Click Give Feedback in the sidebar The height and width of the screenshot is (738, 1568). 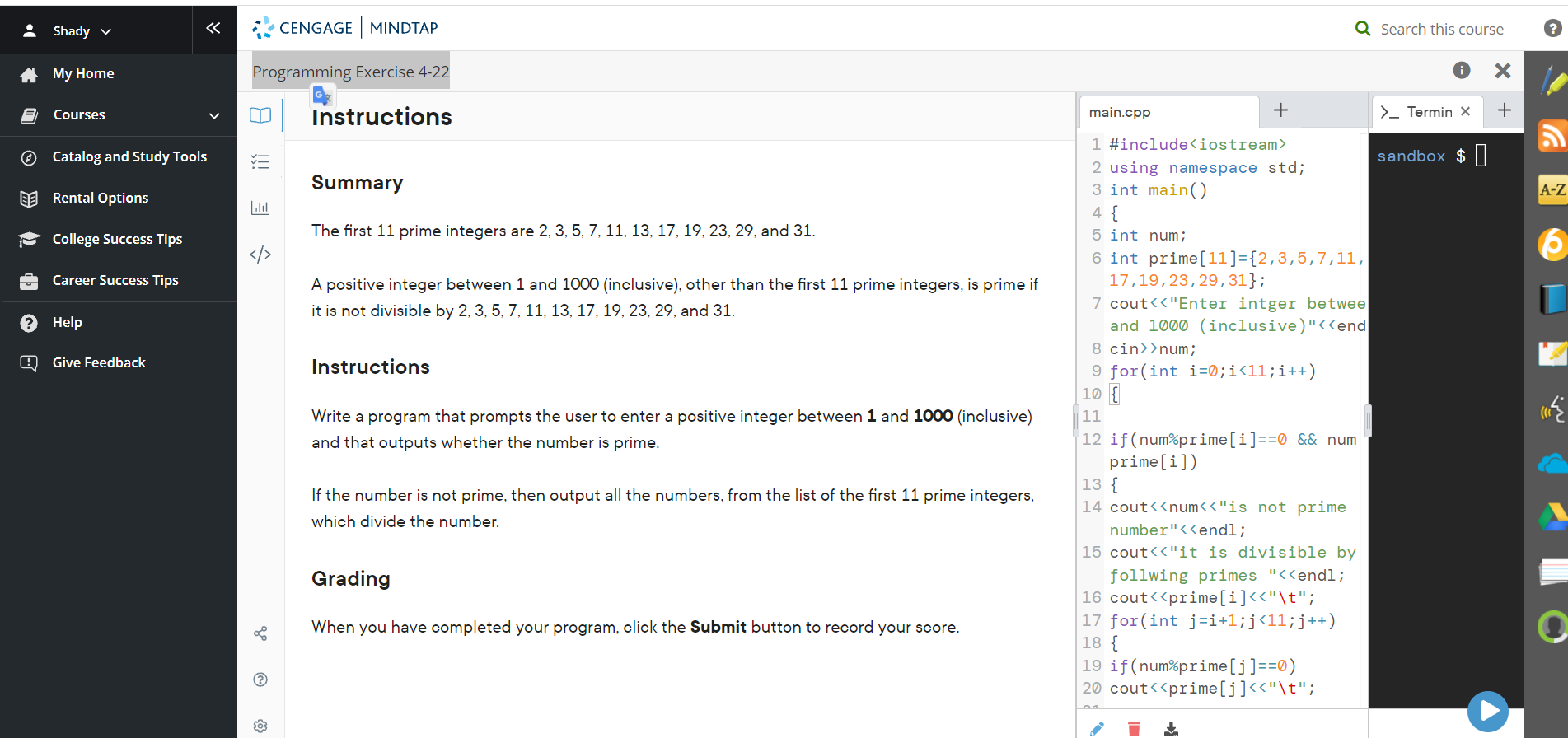click(99, 362)
